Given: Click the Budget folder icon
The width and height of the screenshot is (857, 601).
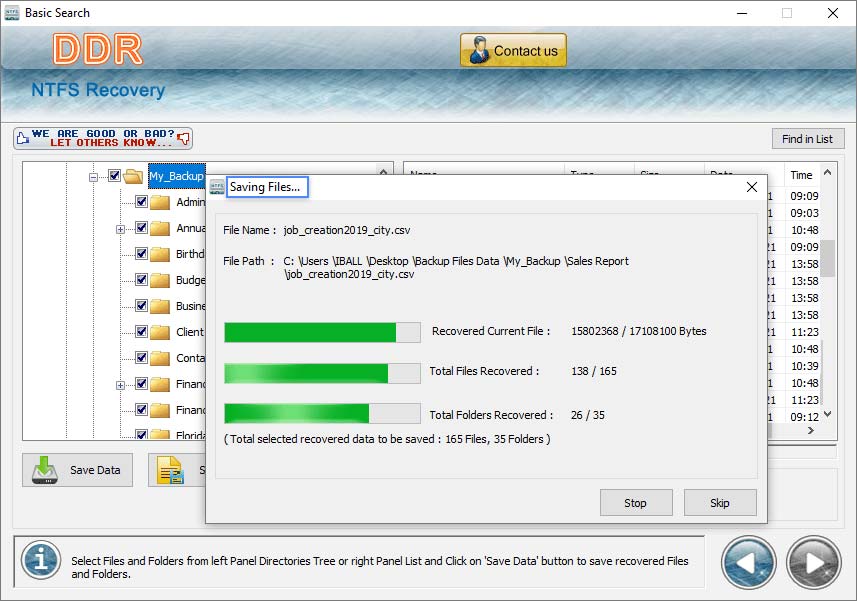Looking at the screenshot, I should (x=160, y=280).
